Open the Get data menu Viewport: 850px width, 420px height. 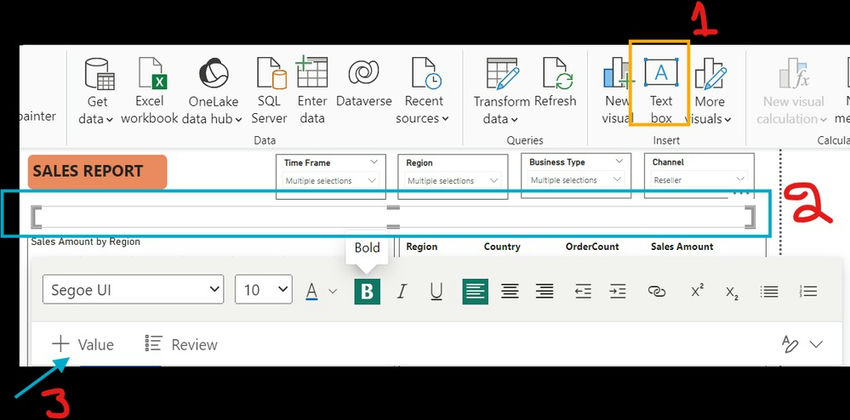click(x=96, y=91)
